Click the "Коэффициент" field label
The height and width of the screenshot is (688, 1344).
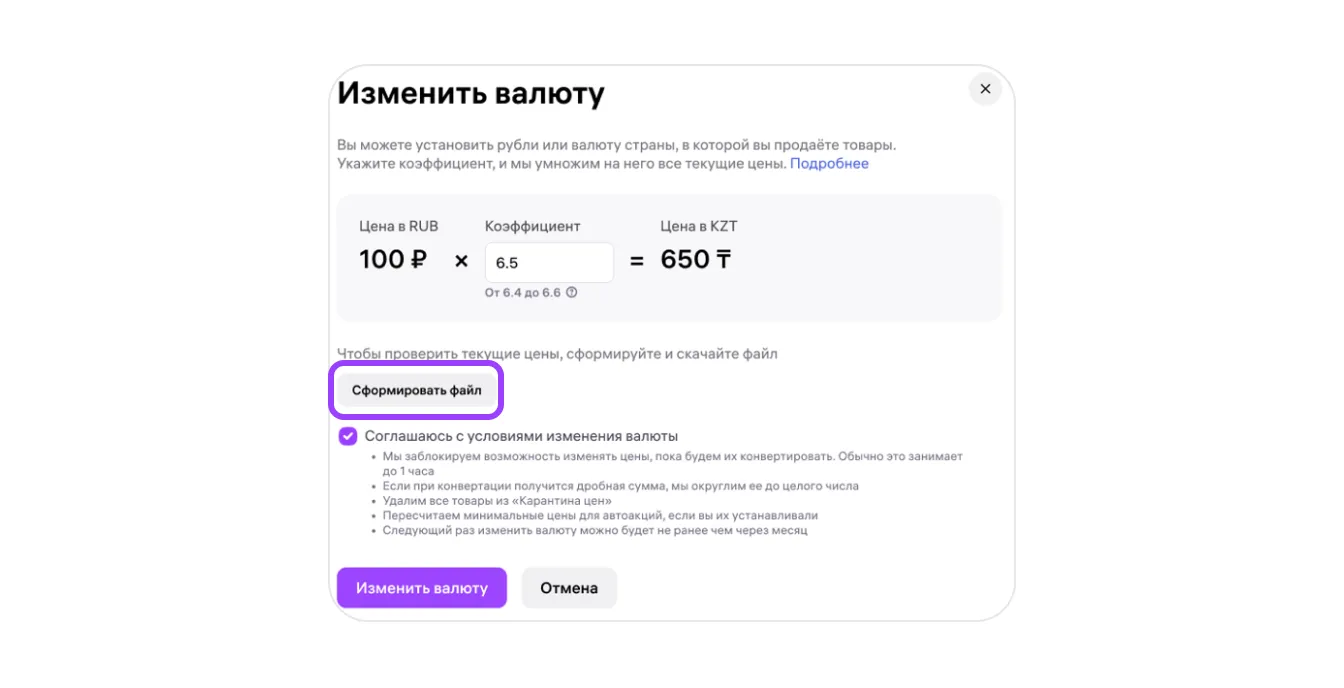click(x=532, y=226)
